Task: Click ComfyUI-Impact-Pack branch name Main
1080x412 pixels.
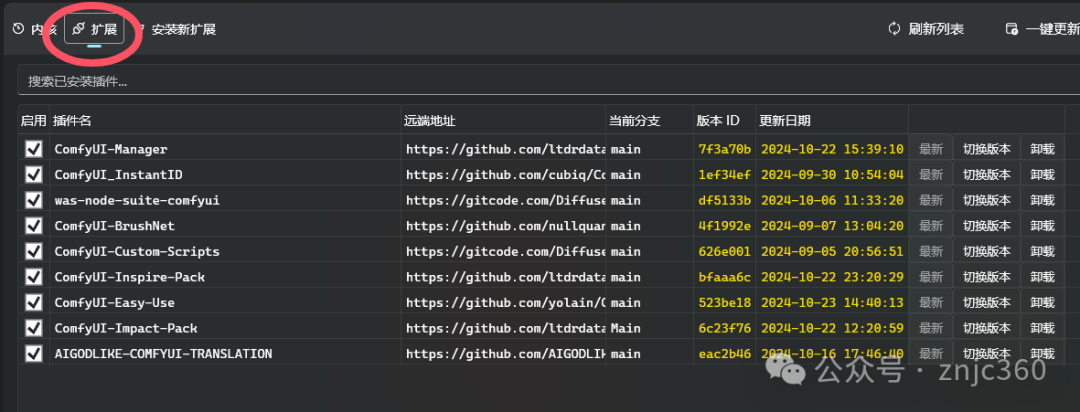Action: coord(625,327)
